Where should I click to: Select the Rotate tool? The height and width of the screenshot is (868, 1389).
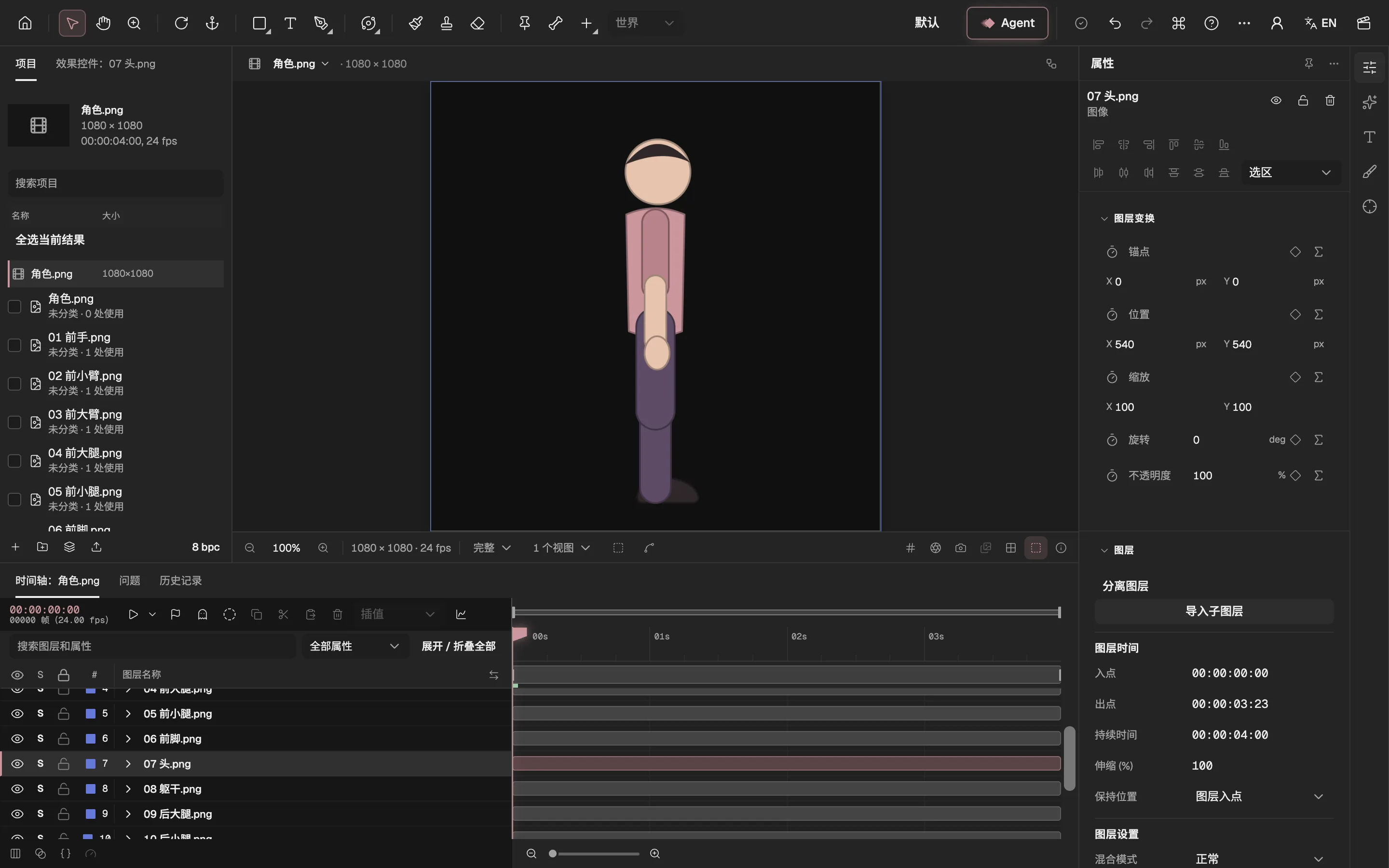(x=181, y=23)
